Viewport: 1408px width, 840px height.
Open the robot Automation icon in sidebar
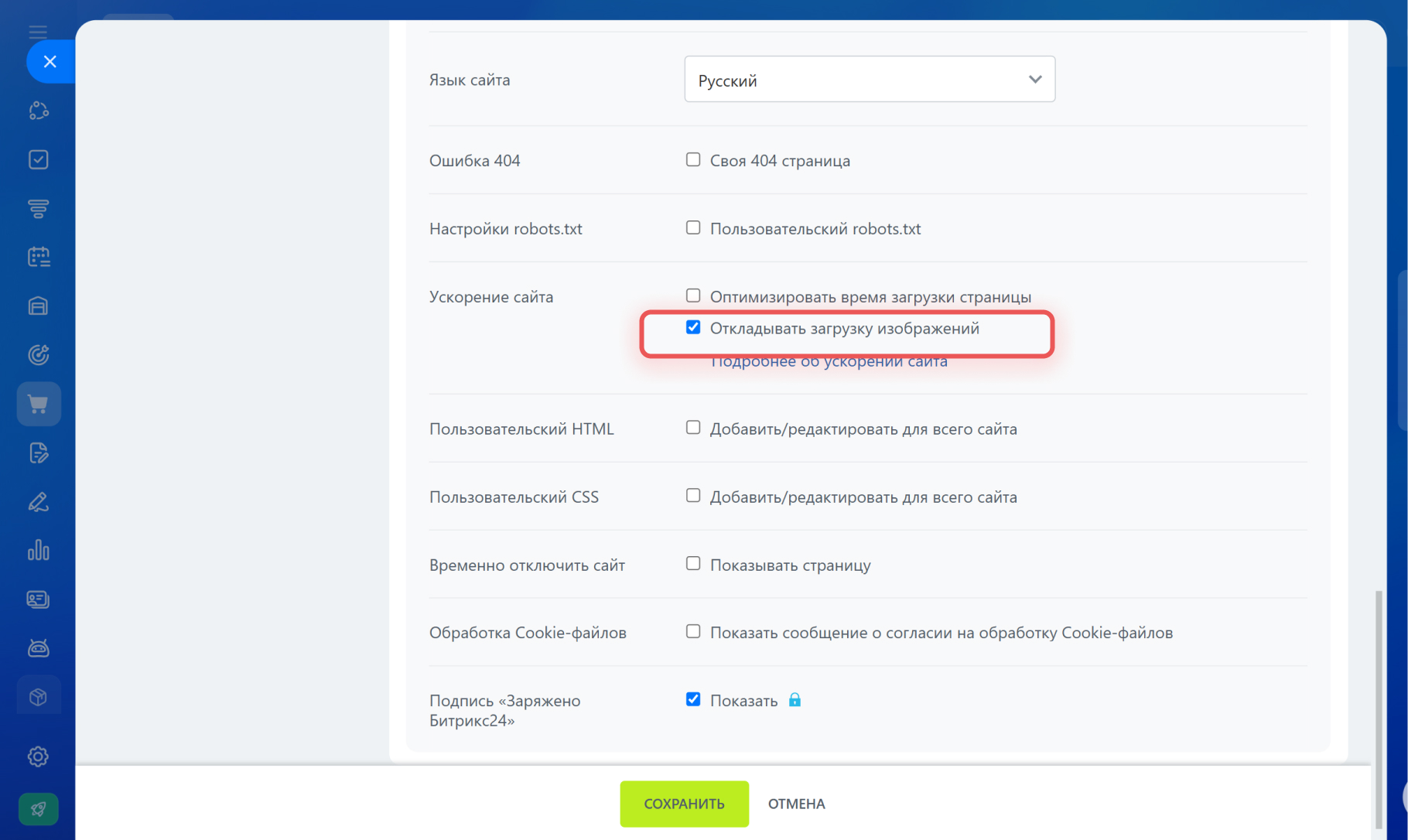point(39,648)
